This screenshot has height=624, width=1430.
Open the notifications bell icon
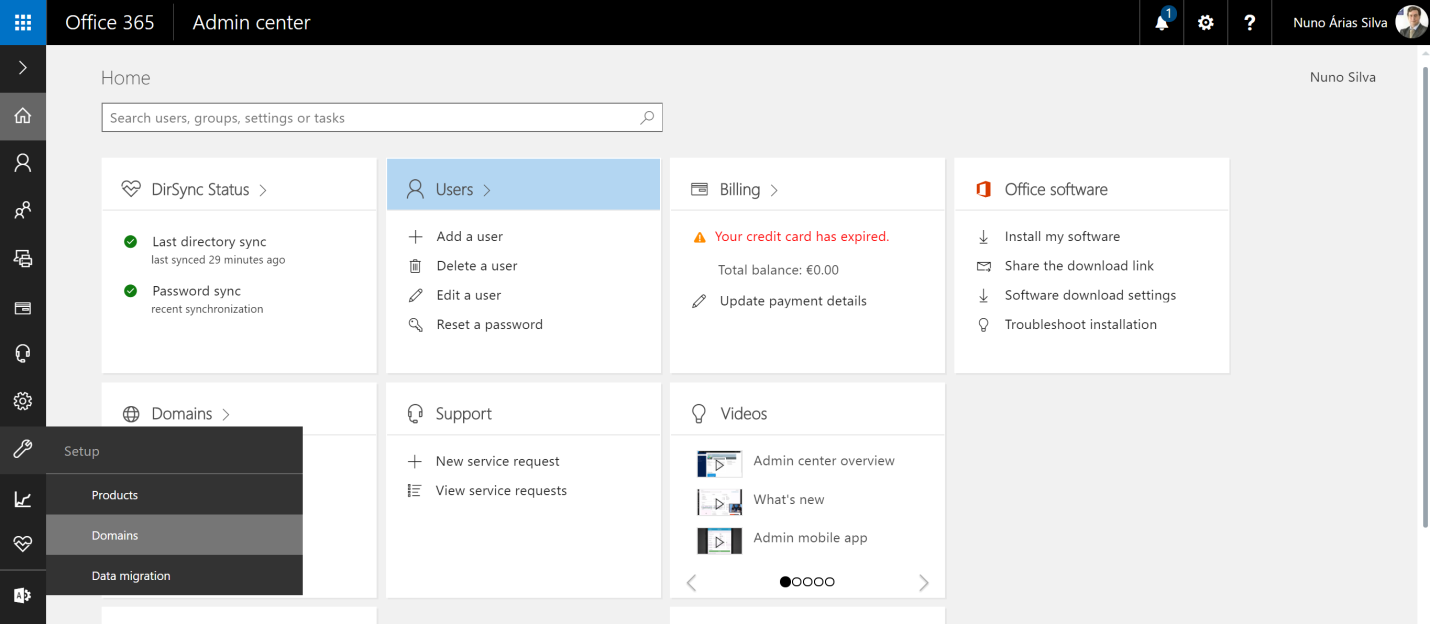click(1162, 22)
